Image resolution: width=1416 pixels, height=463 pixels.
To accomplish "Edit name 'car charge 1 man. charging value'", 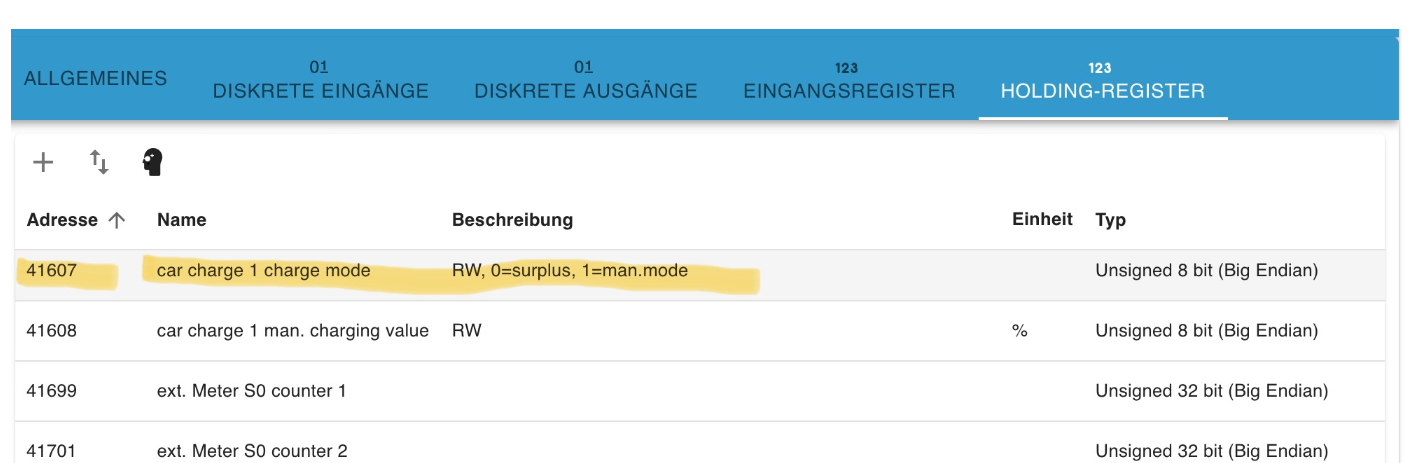I will 293,331.
